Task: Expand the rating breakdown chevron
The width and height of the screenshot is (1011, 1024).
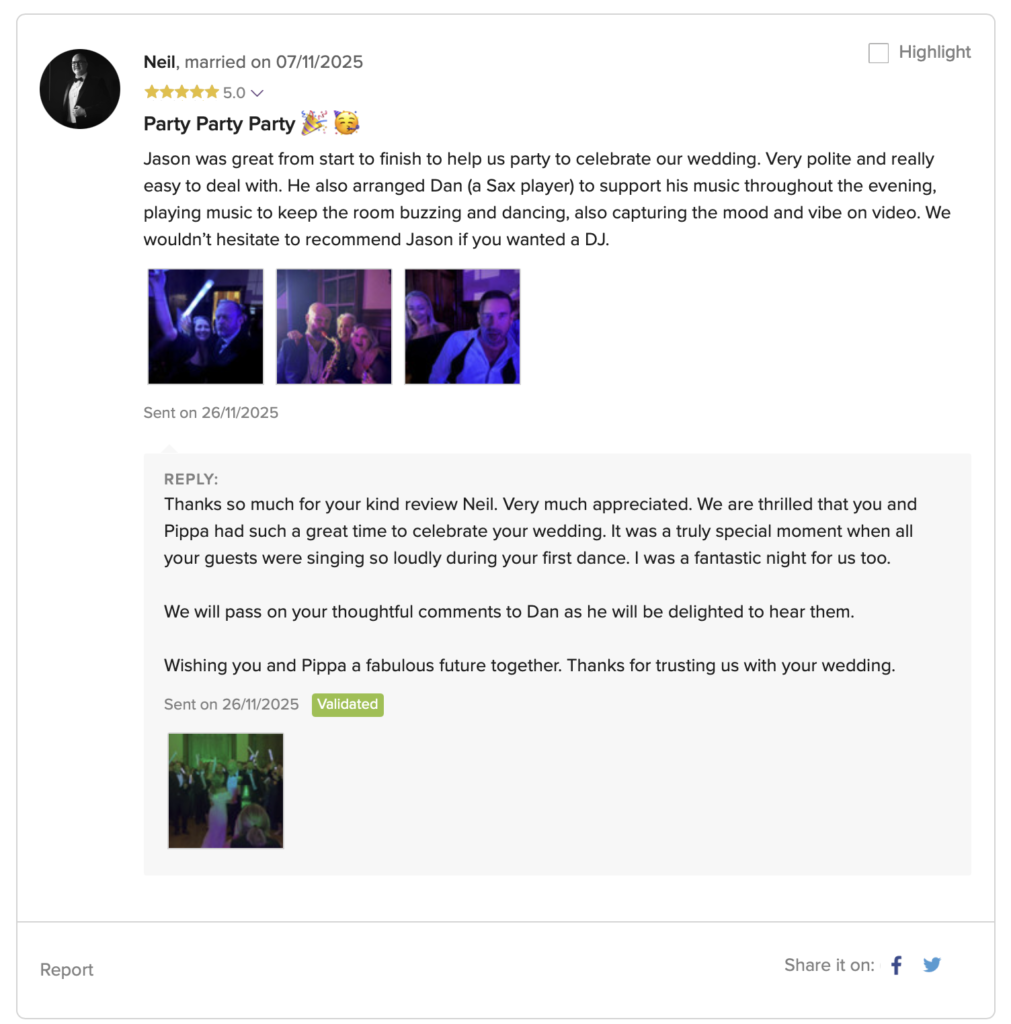Action: click(x=257, y=93)
